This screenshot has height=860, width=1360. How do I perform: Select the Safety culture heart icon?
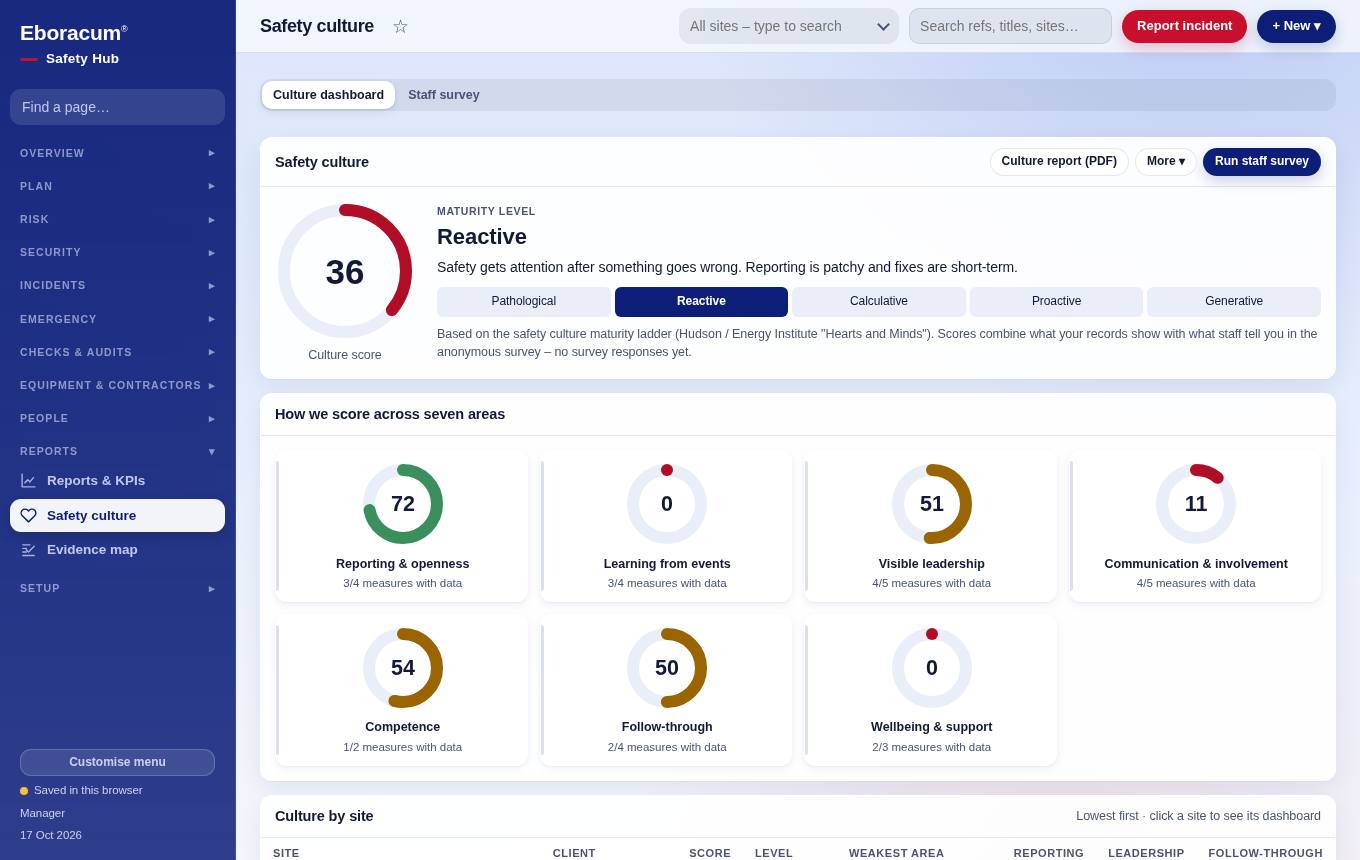[28, 516]
